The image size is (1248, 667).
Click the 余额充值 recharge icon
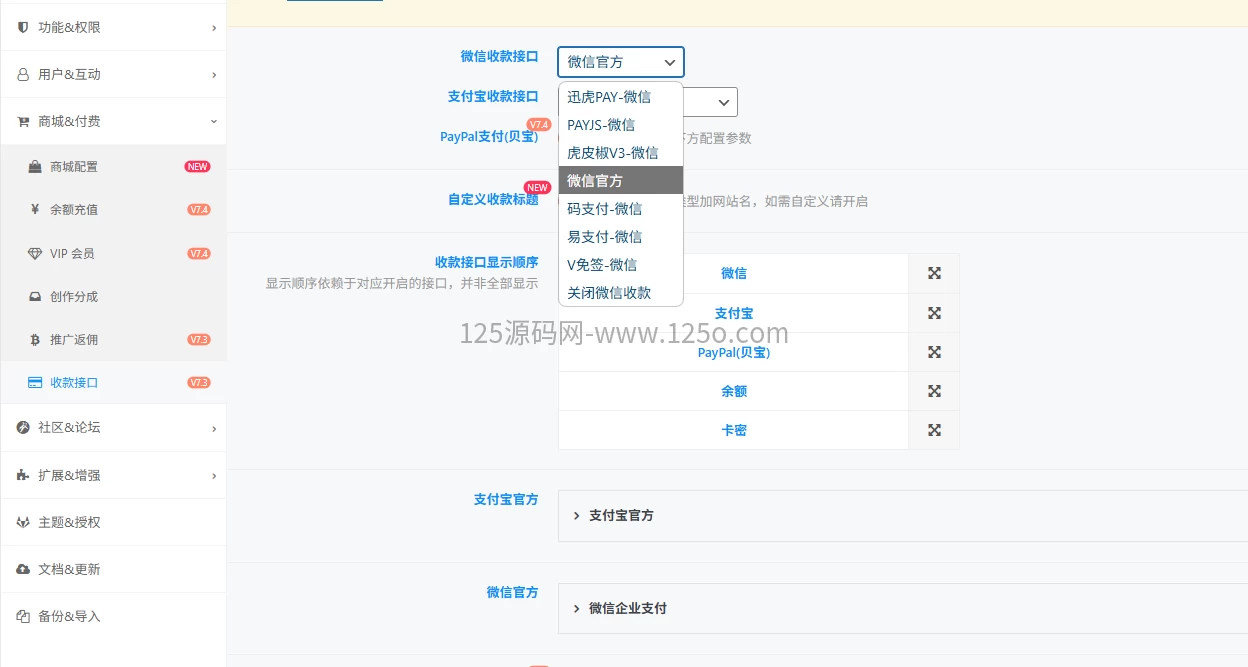tap(33, 210)
